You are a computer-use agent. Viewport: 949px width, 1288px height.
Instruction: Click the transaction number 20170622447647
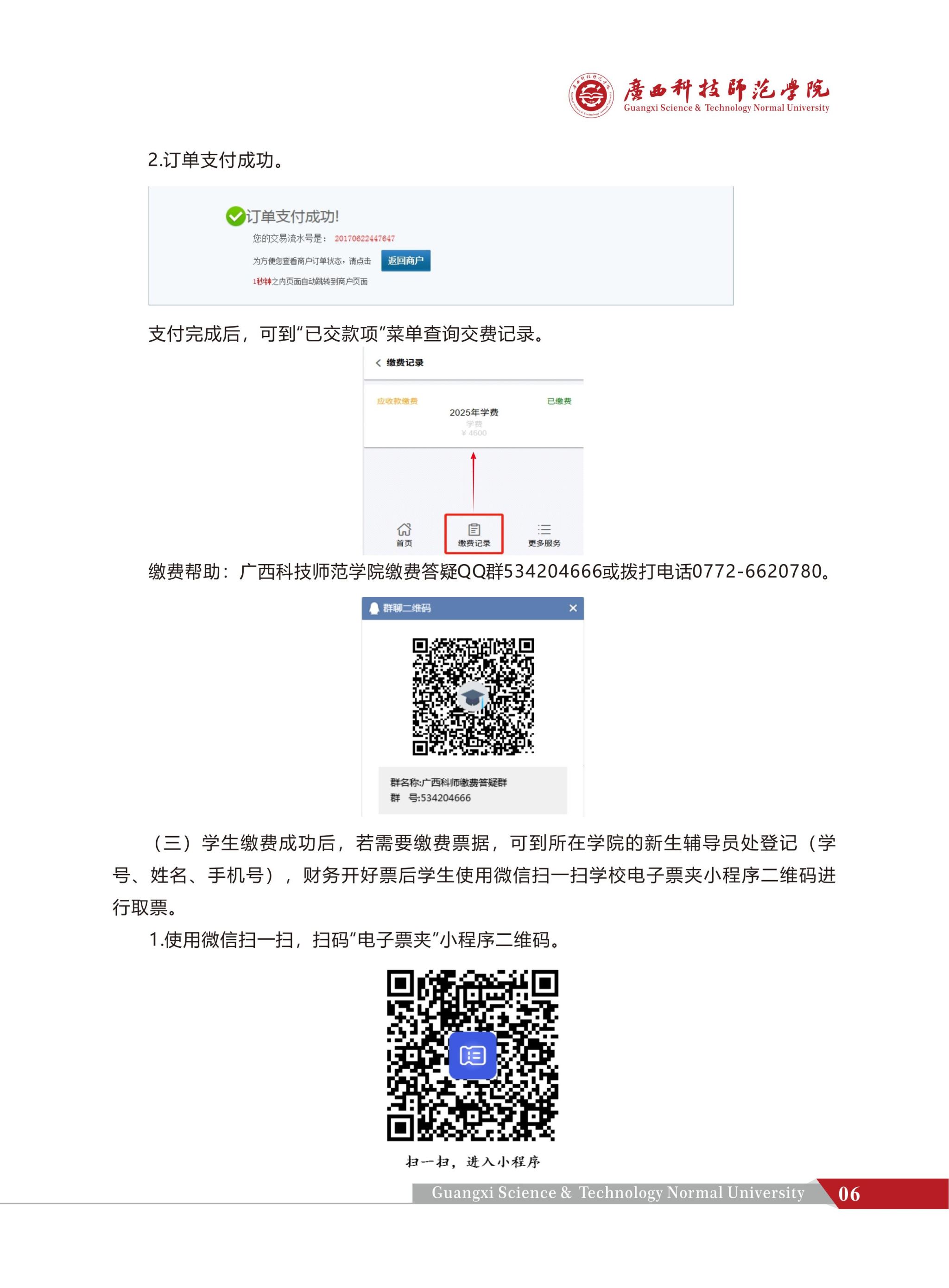point(365,238)
